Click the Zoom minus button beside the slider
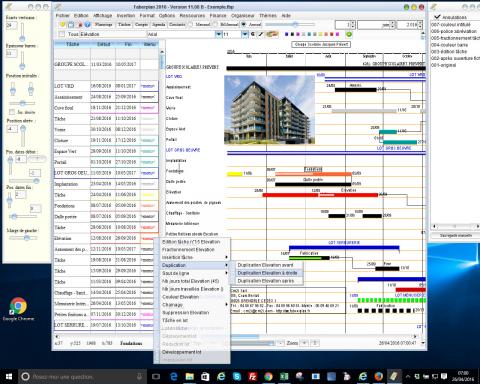This screenshot has width=480, height=384. click(280, 343)
